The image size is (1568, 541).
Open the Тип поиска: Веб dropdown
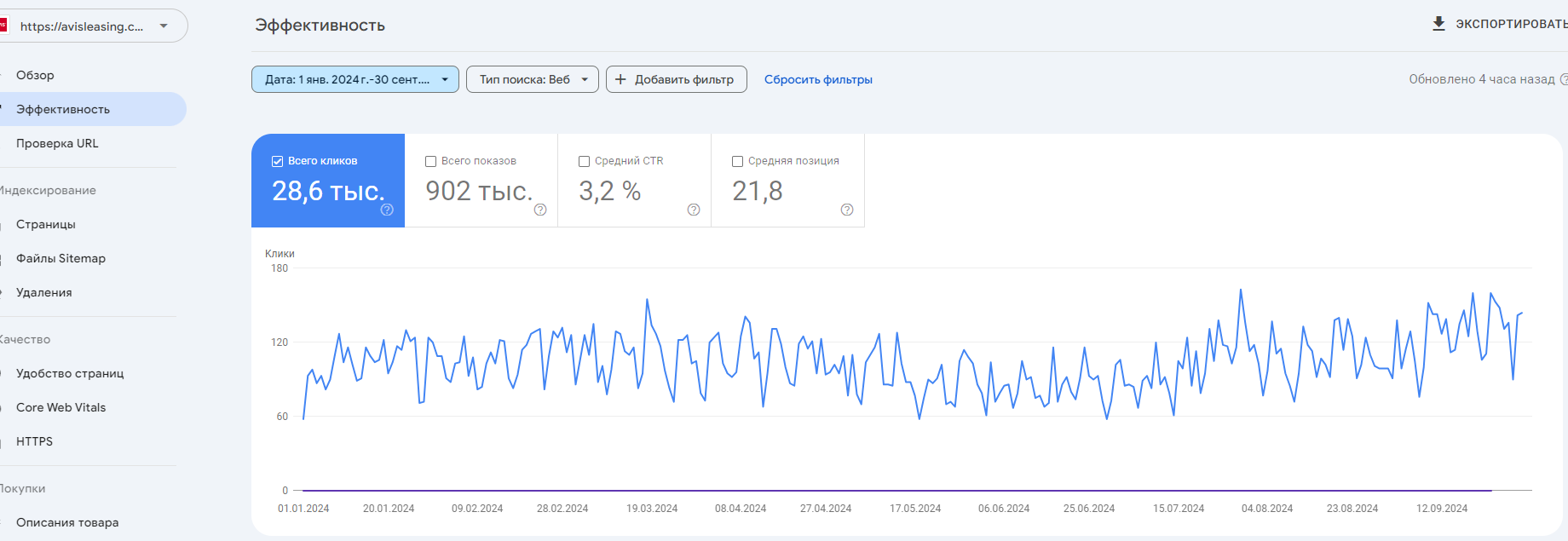532,79
